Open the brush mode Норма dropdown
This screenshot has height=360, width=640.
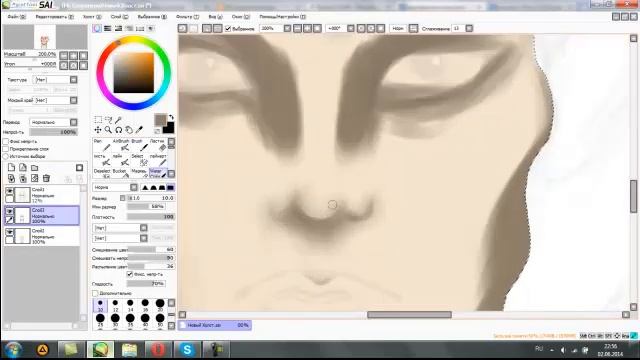[134, 187]
